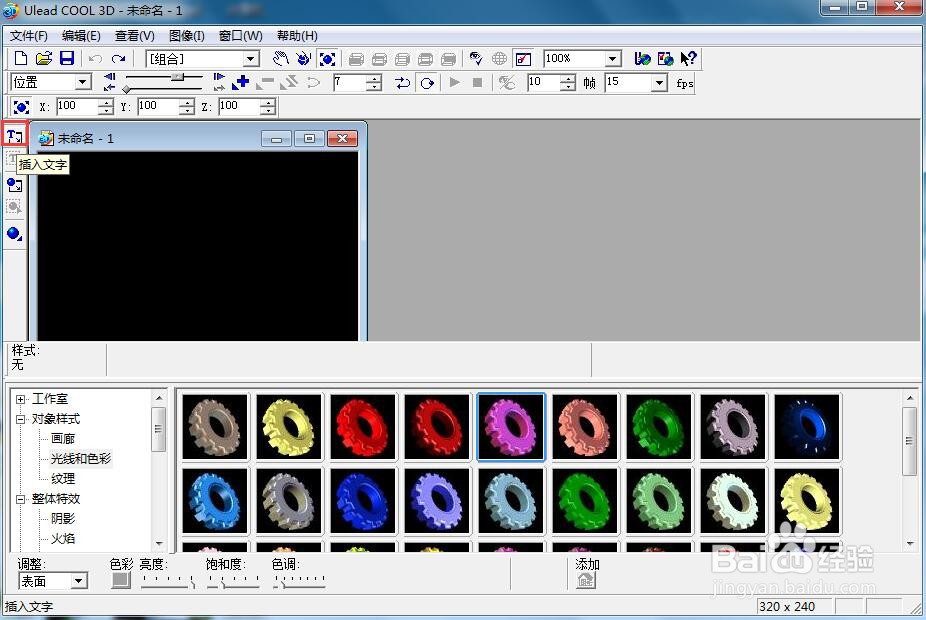Expand the 工作室 tree node
The width and height of the screenshot is (926, 620).
coord(21,399)
